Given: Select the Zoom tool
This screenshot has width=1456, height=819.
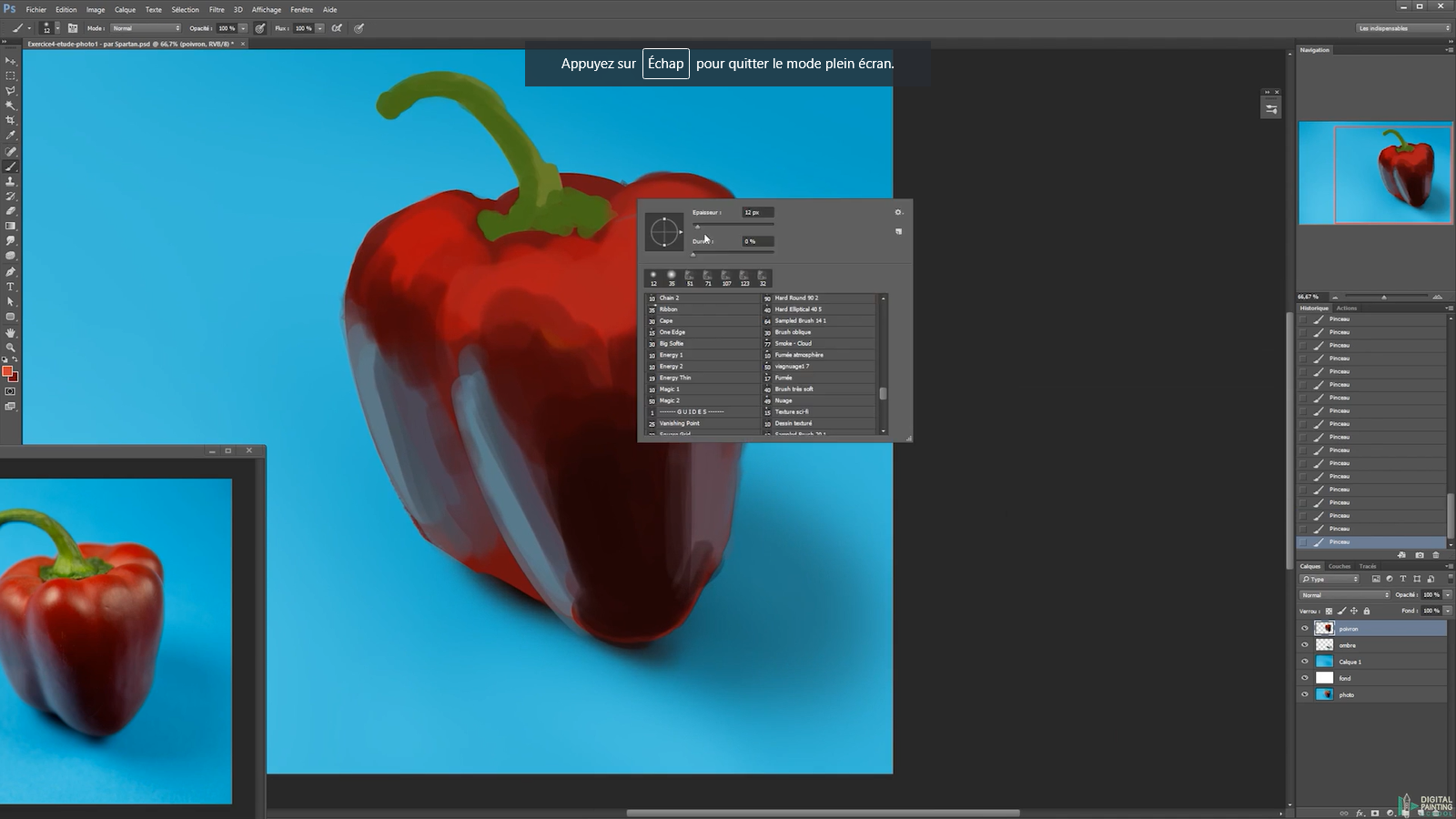Looking at the screenshot, I should point(12,347).
